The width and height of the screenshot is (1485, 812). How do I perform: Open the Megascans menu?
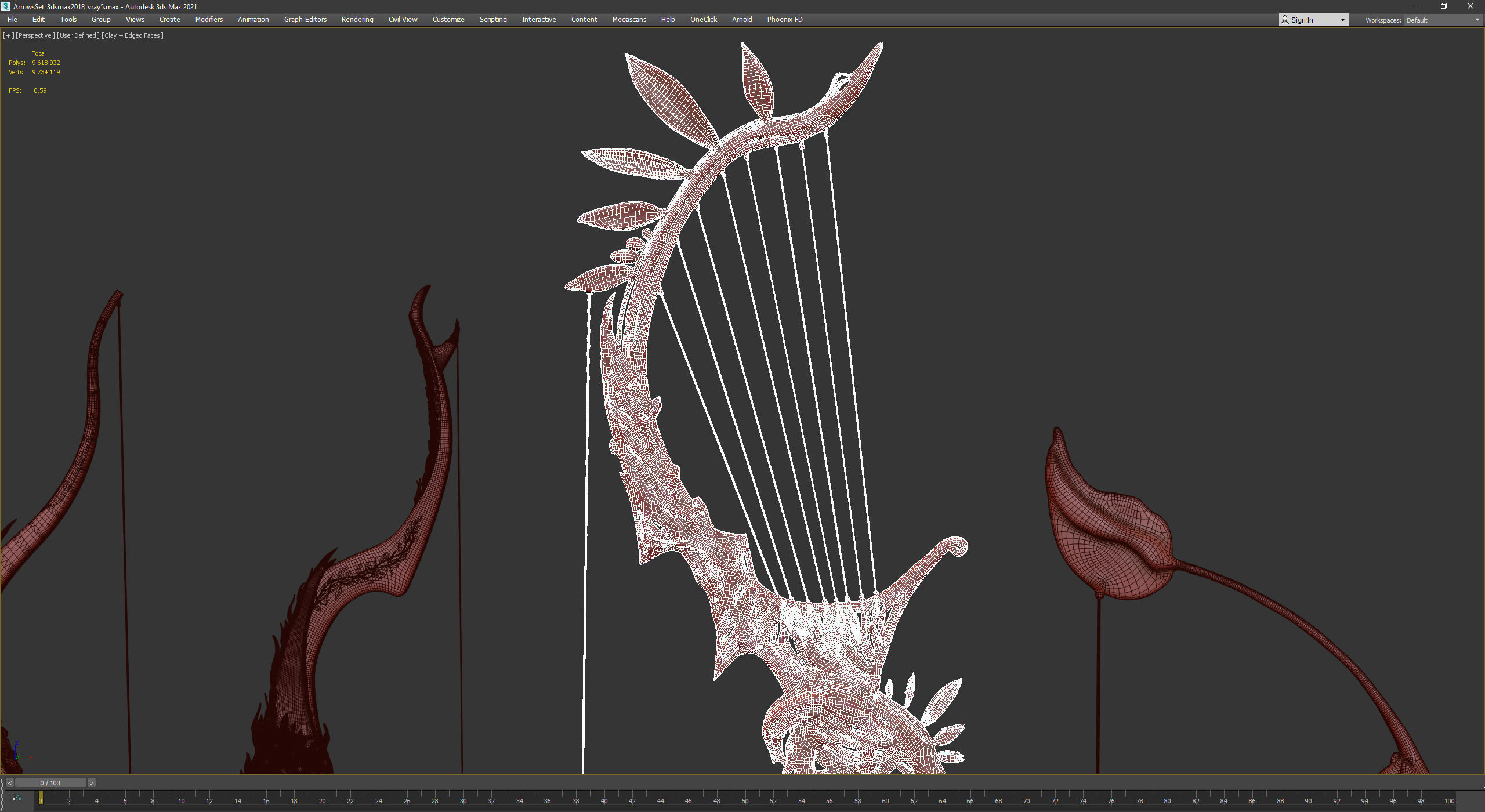coord(629,20)
